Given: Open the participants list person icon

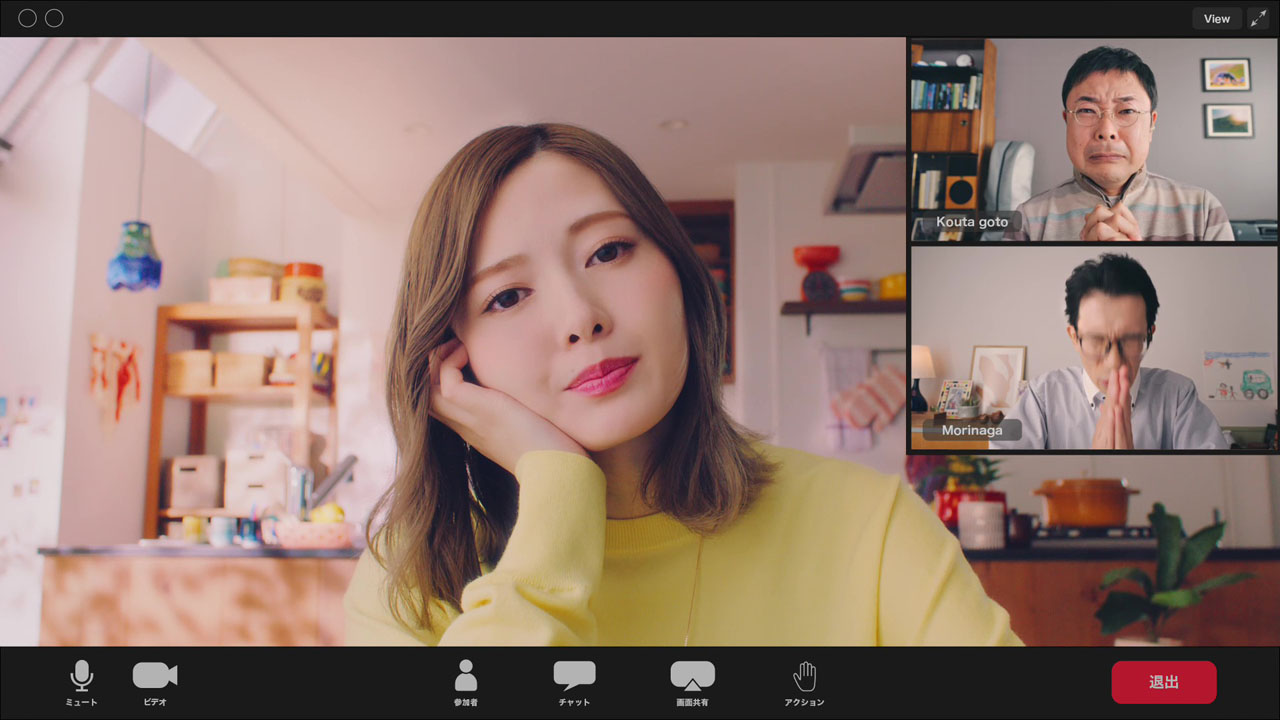Looking at the screenshot, I should click(466, 676).
